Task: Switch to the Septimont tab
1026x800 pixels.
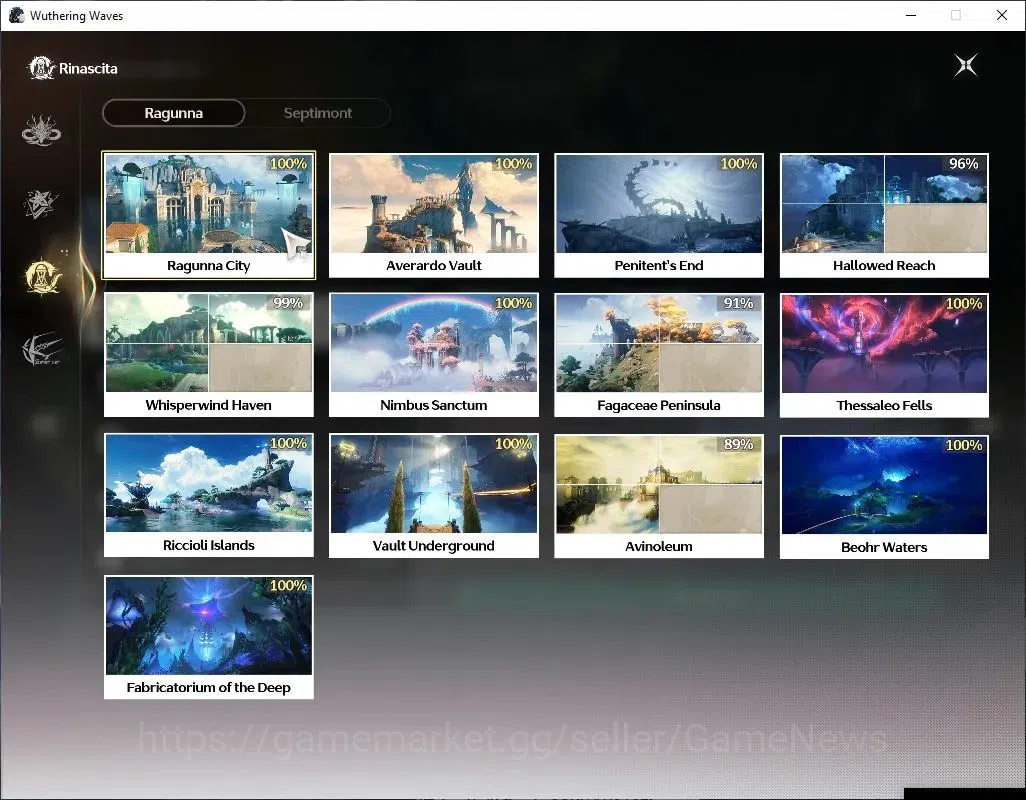Action: (318, 113)
